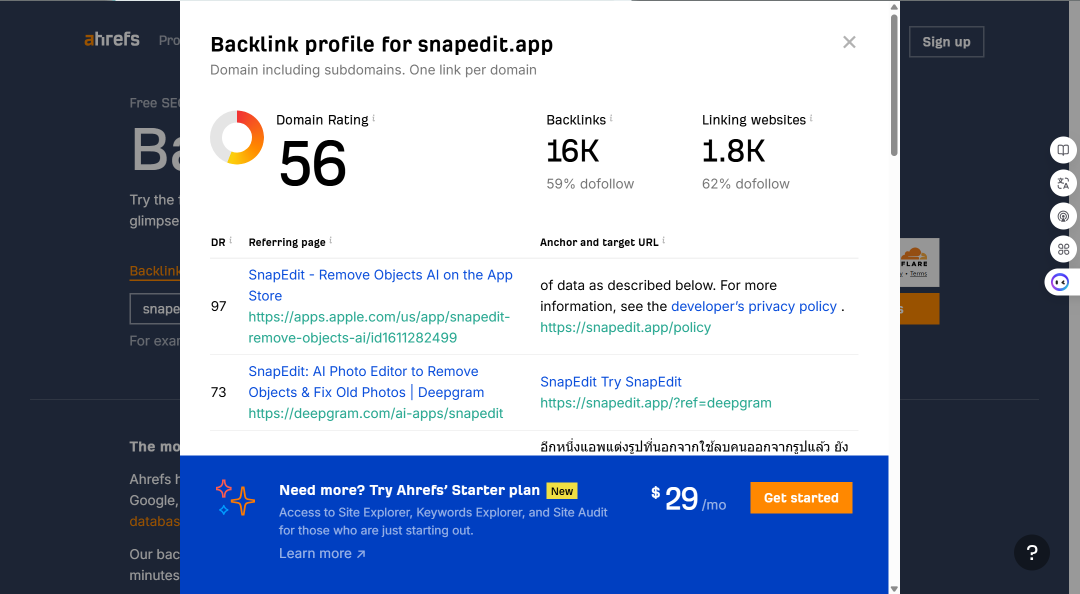Click the book reader icon in side panel
The width and height of the screenshot is (1080, 594).
[1063, 150]
